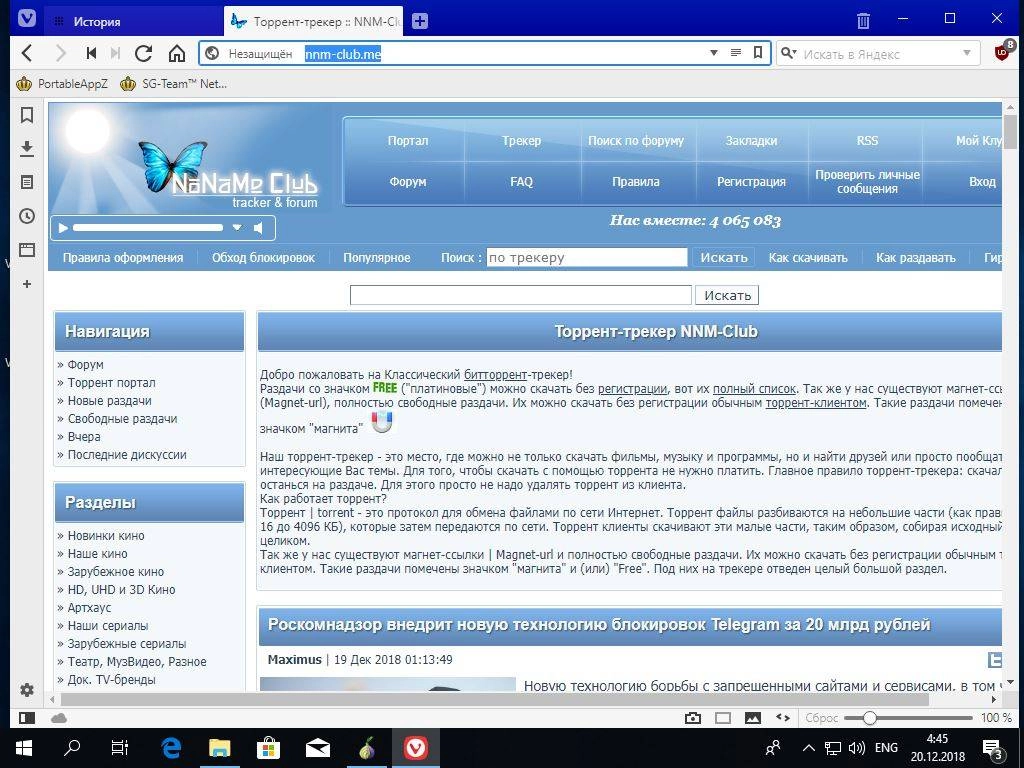
Task: Open reader view in address bar
Action: click(x=736, y=52)
